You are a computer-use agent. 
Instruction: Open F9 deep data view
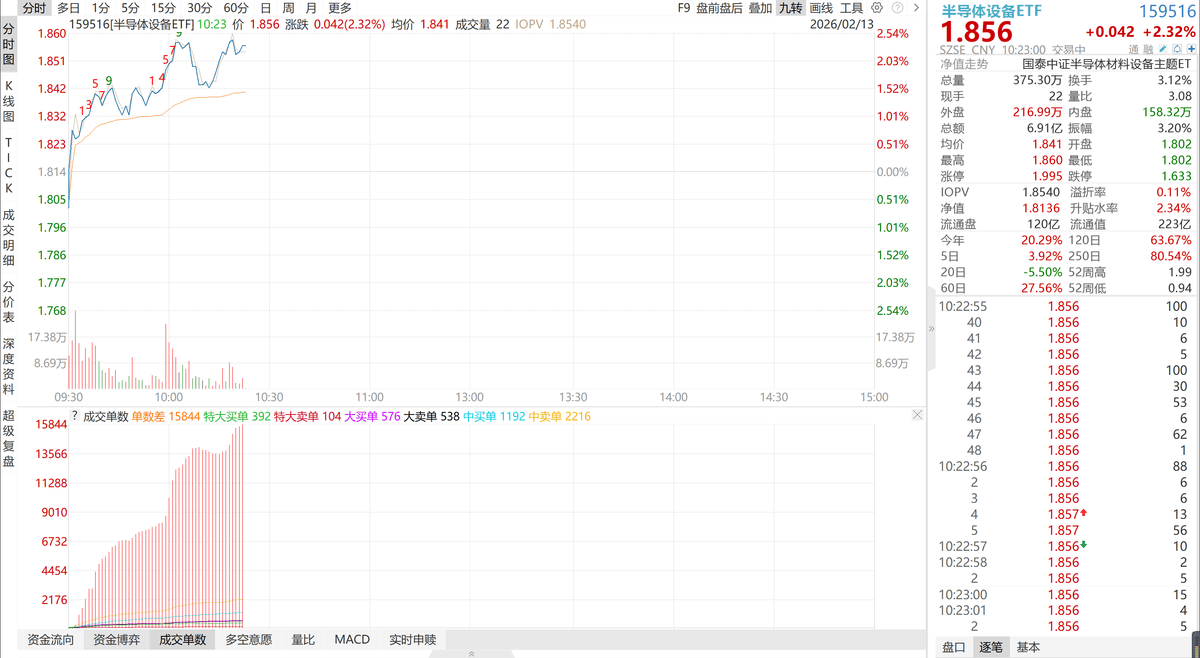(684, 8)
